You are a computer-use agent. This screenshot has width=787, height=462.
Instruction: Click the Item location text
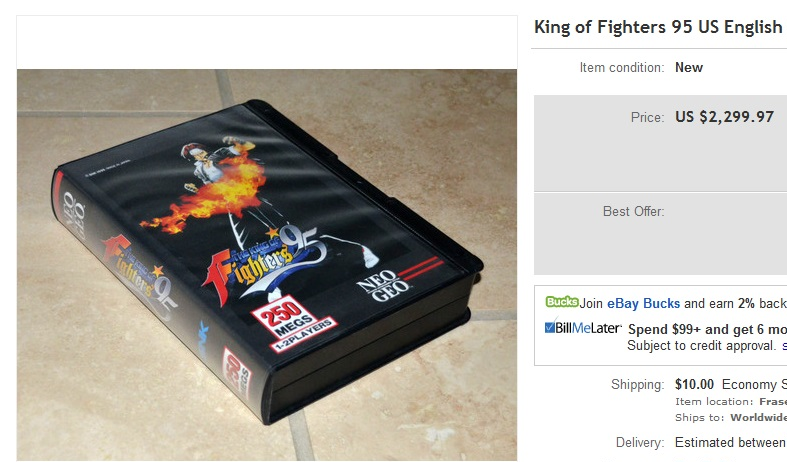point(731,402)
